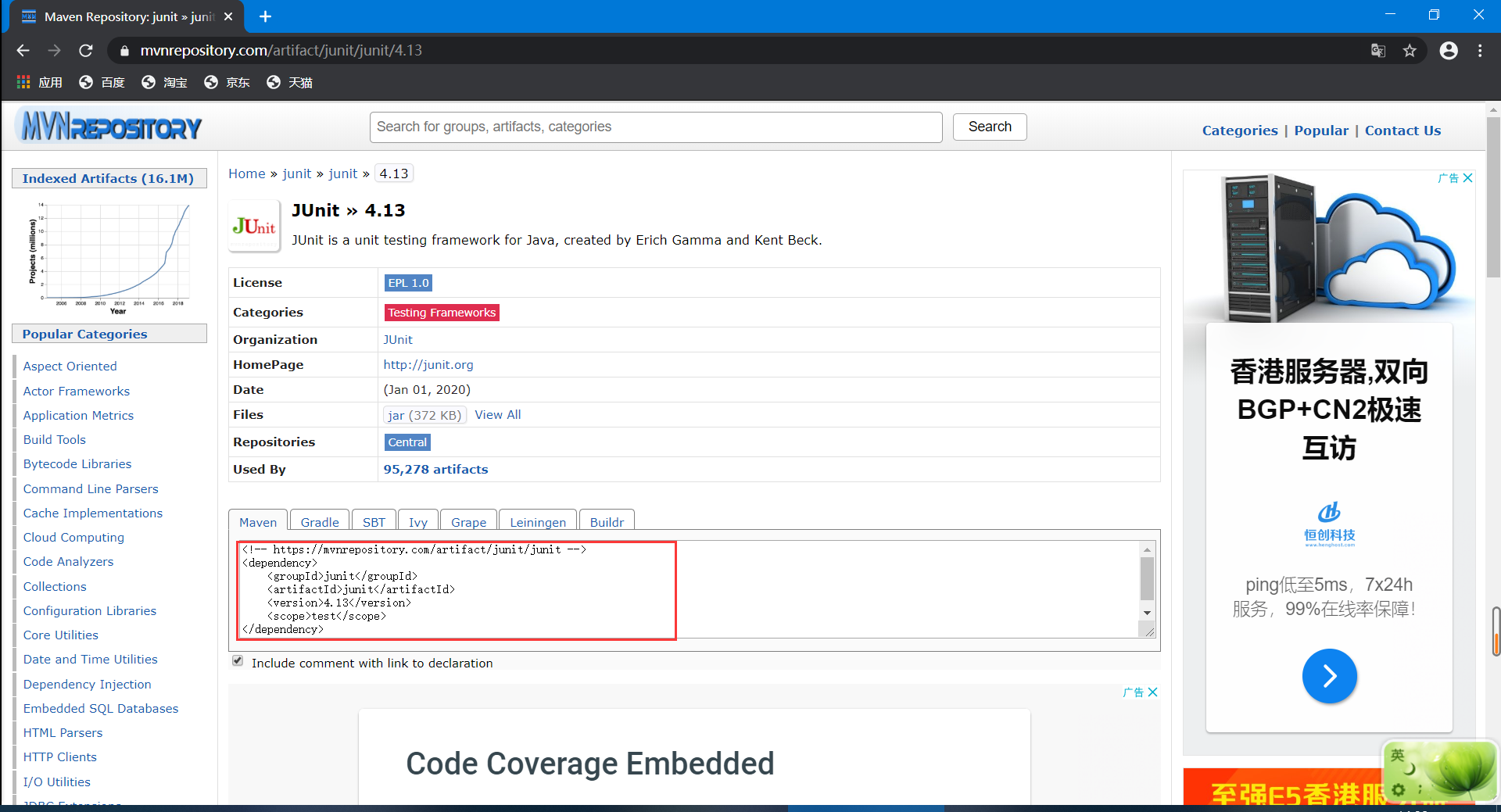Open the Chrome profile avatar

pyautogui.click(x=1449, y=51)
